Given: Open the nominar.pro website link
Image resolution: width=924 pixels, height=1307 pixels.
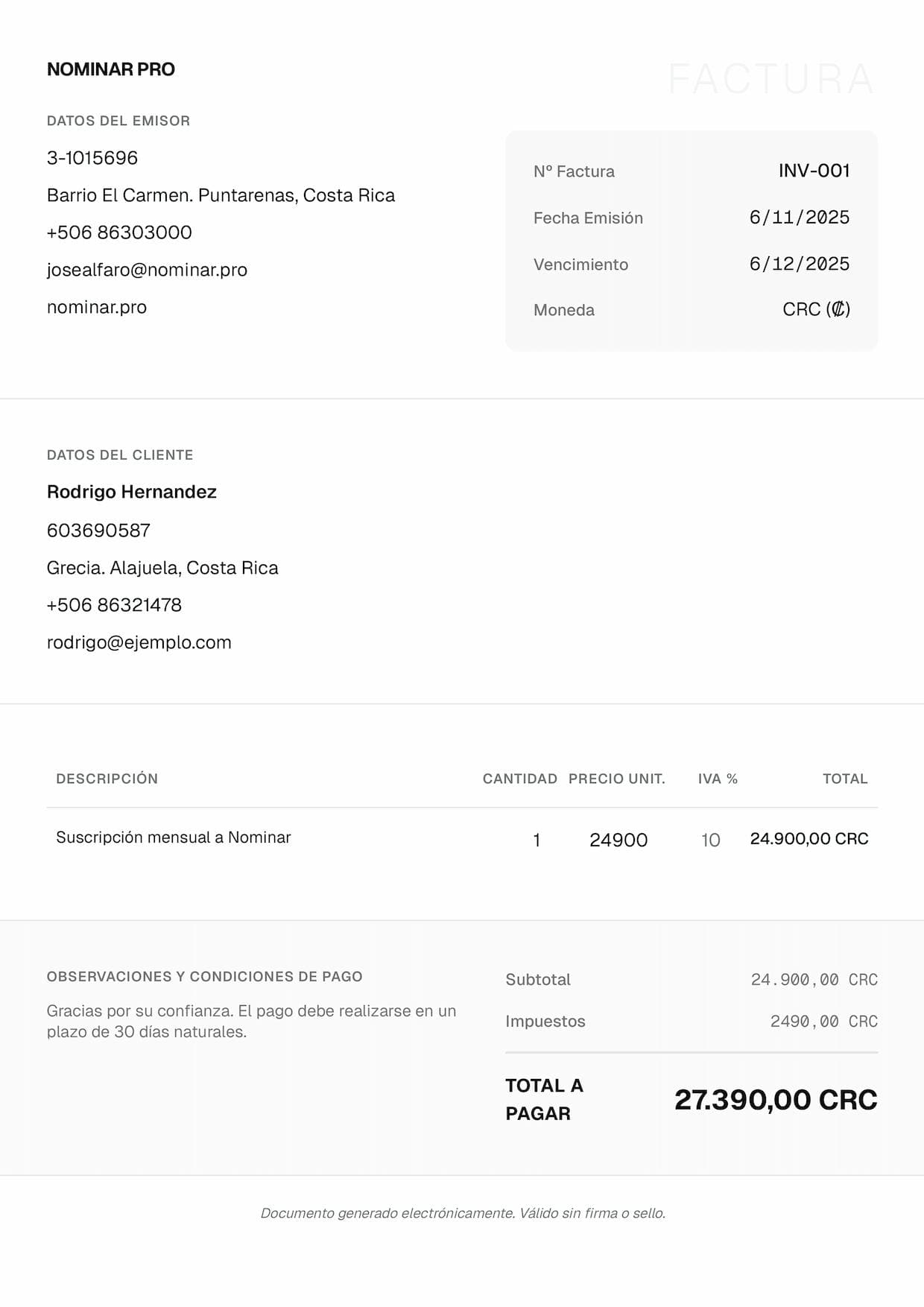Looking at the screenshot, I should pyautogui.click(x=97, y=307).
